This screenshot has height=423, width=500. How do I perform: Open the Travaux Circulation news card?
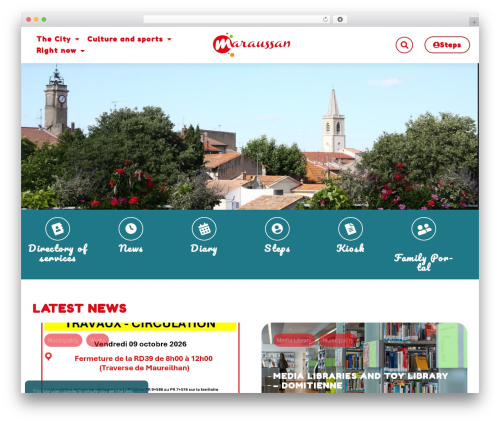[140, 357]
